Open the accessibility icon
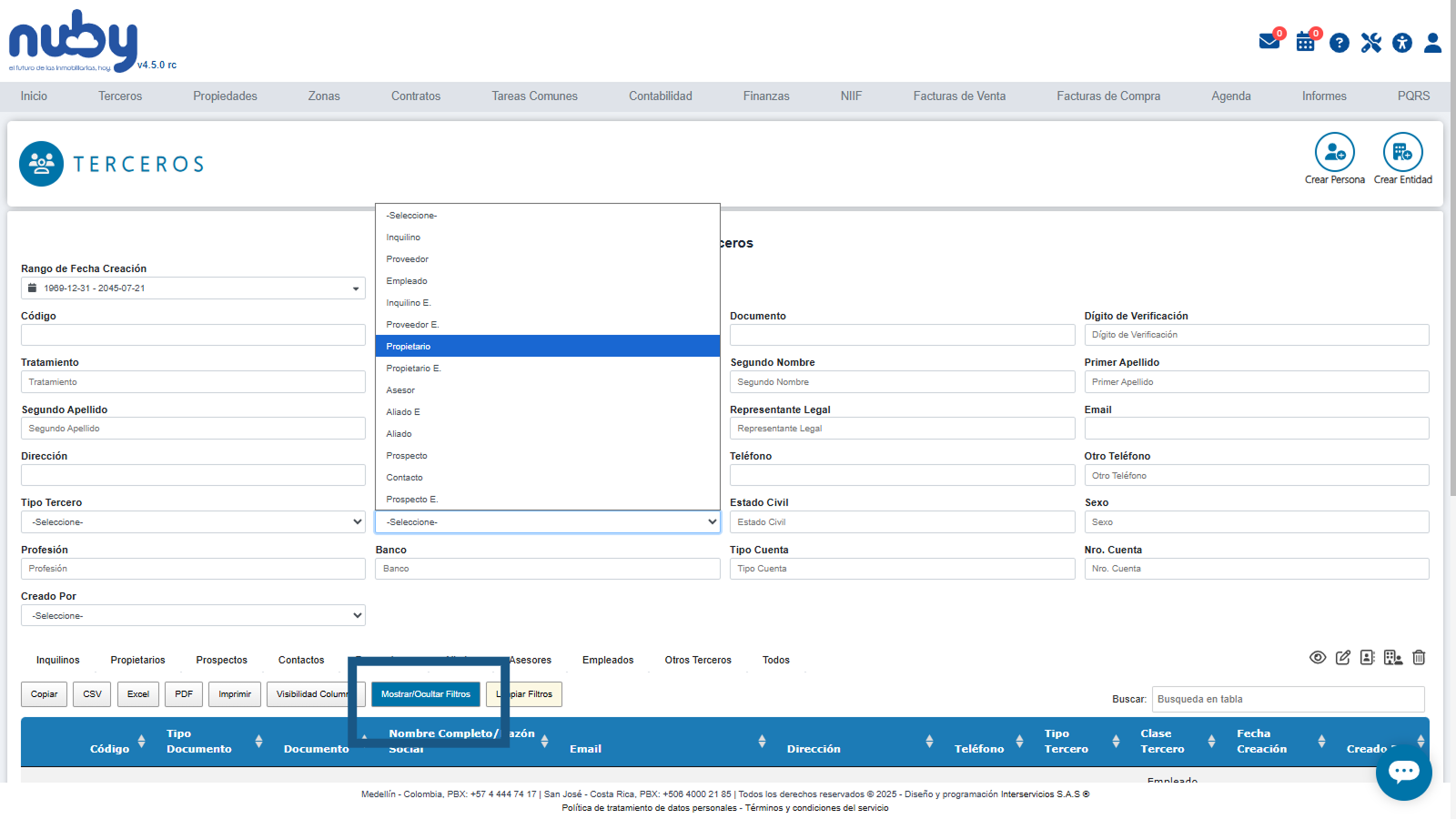The width and height of the screenshot is (1456, 819). pos(1402,43)
